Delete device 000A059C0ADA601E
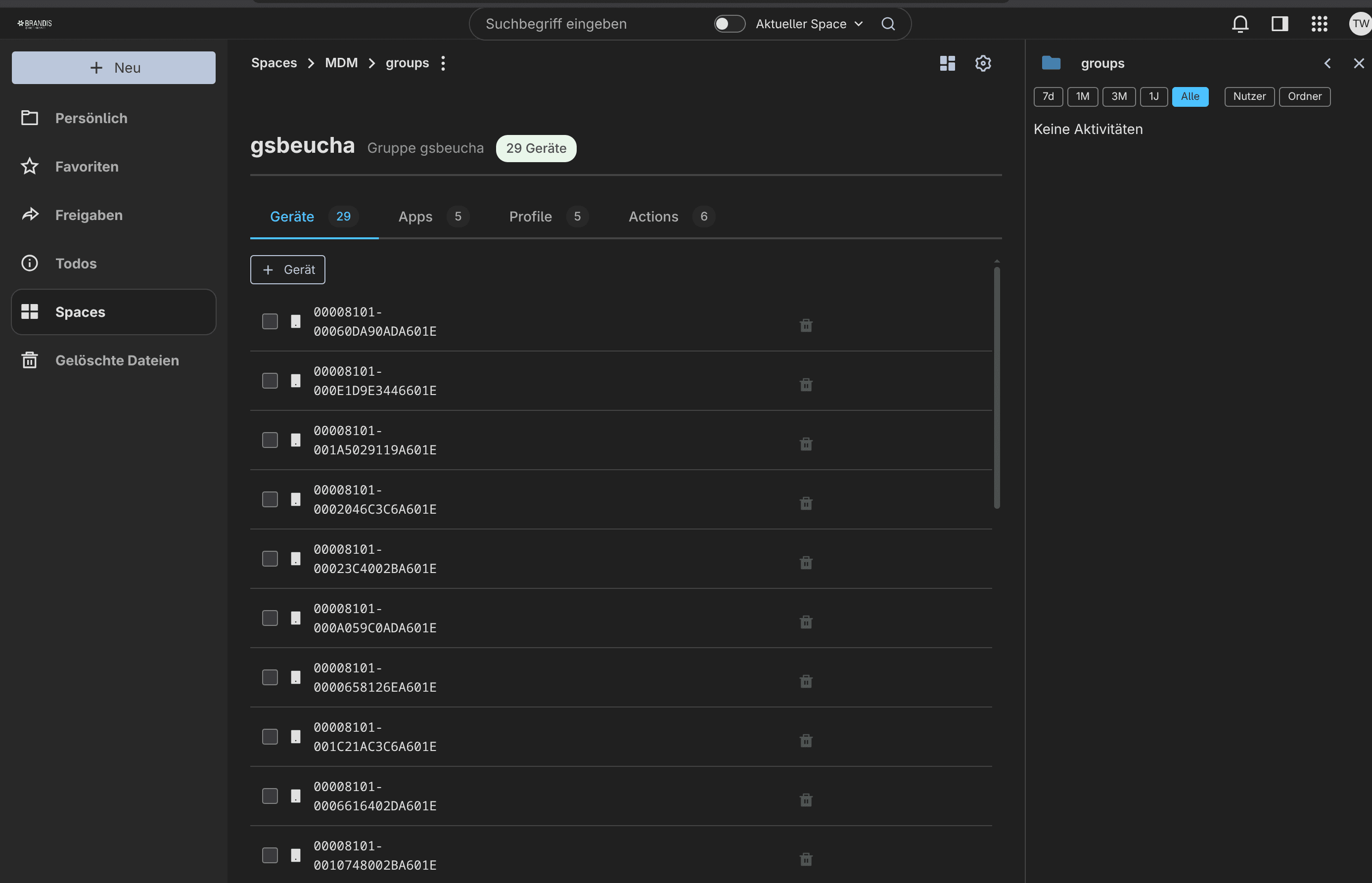 click(806, 621)
